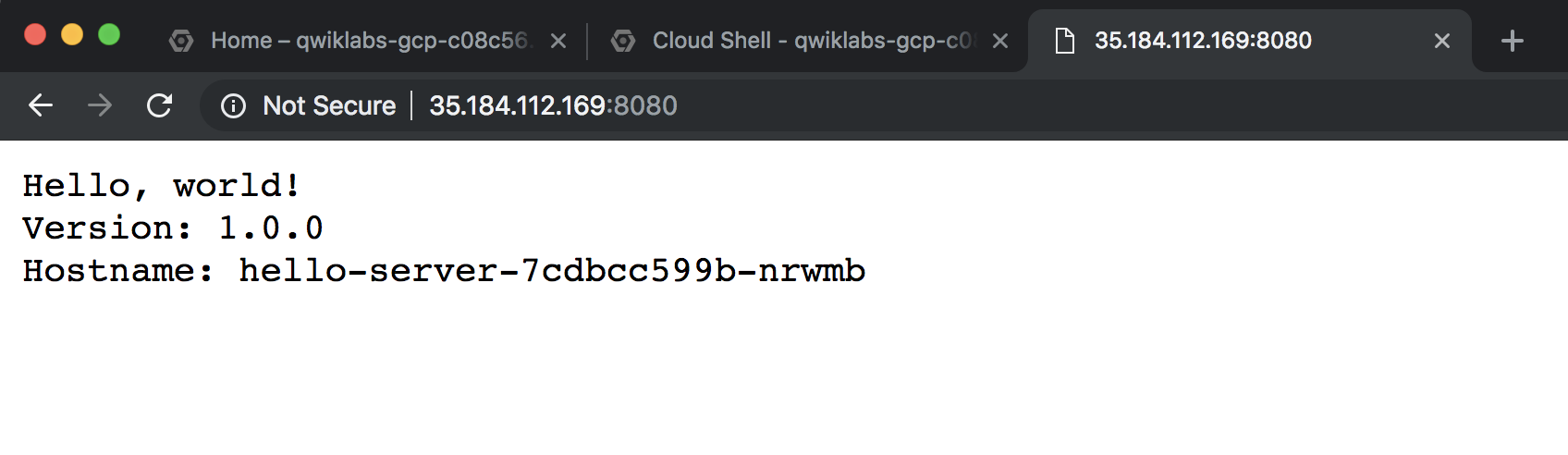1568x455 pixels.
Task: Go back to the previous page
Action: 41,105
